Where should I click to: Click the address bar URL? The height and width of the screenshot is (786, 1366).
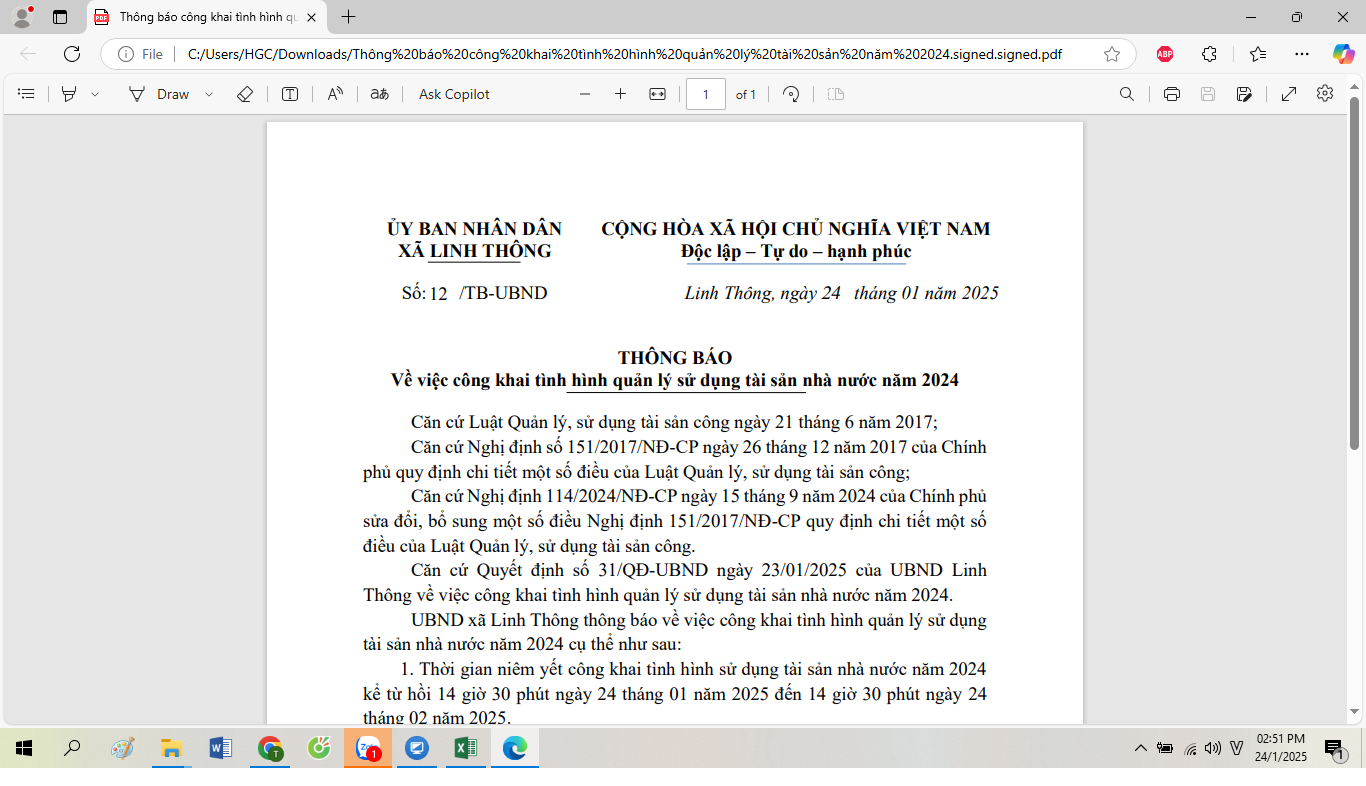click(625, 54)
